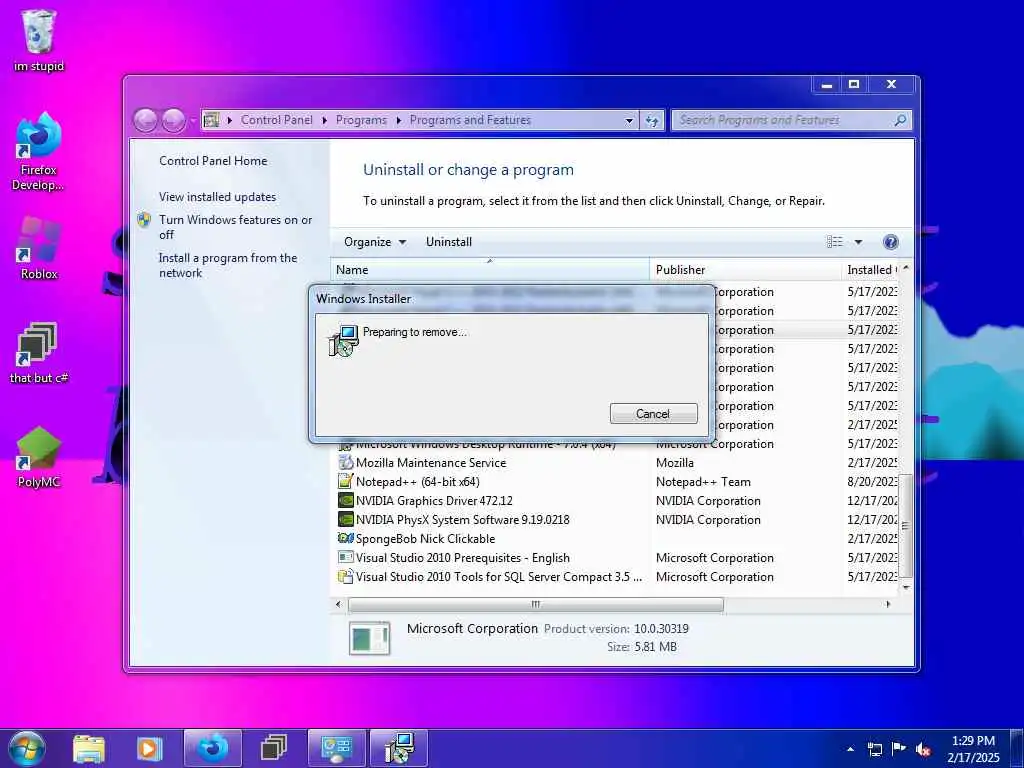
Task: Select Visual Studio 2010 Tools for SQL Server
Action: (617, 576)
